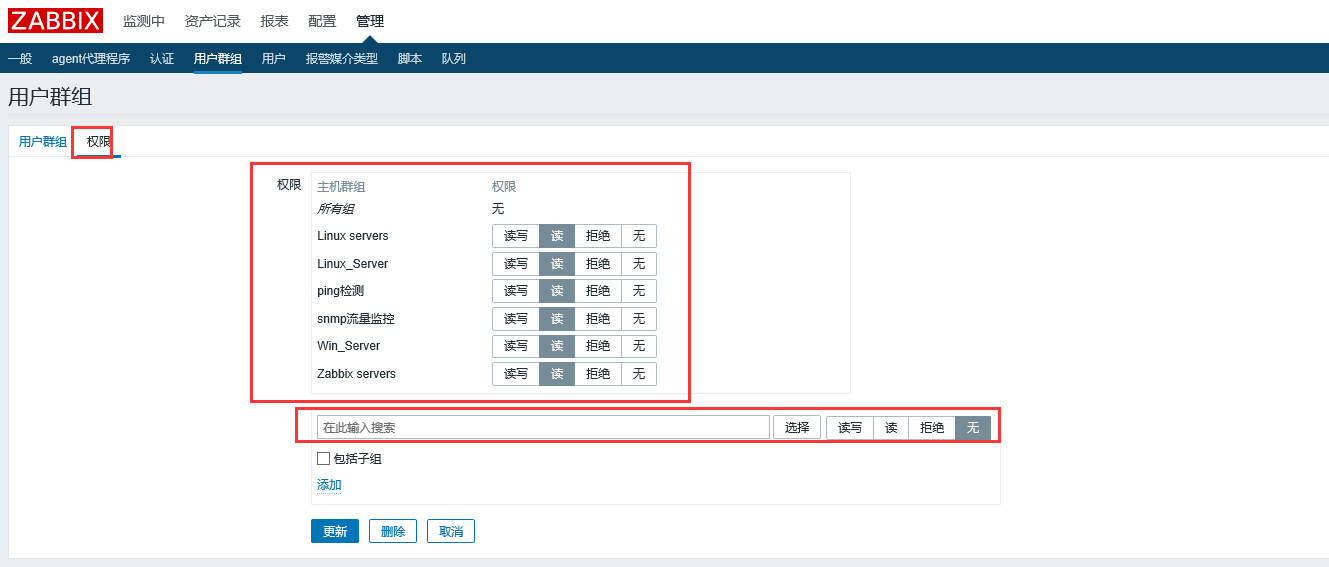This screenshot has width=1329, height=567.
Task: Choose 读写 for new group permission
Action: (x=850, y=428)
